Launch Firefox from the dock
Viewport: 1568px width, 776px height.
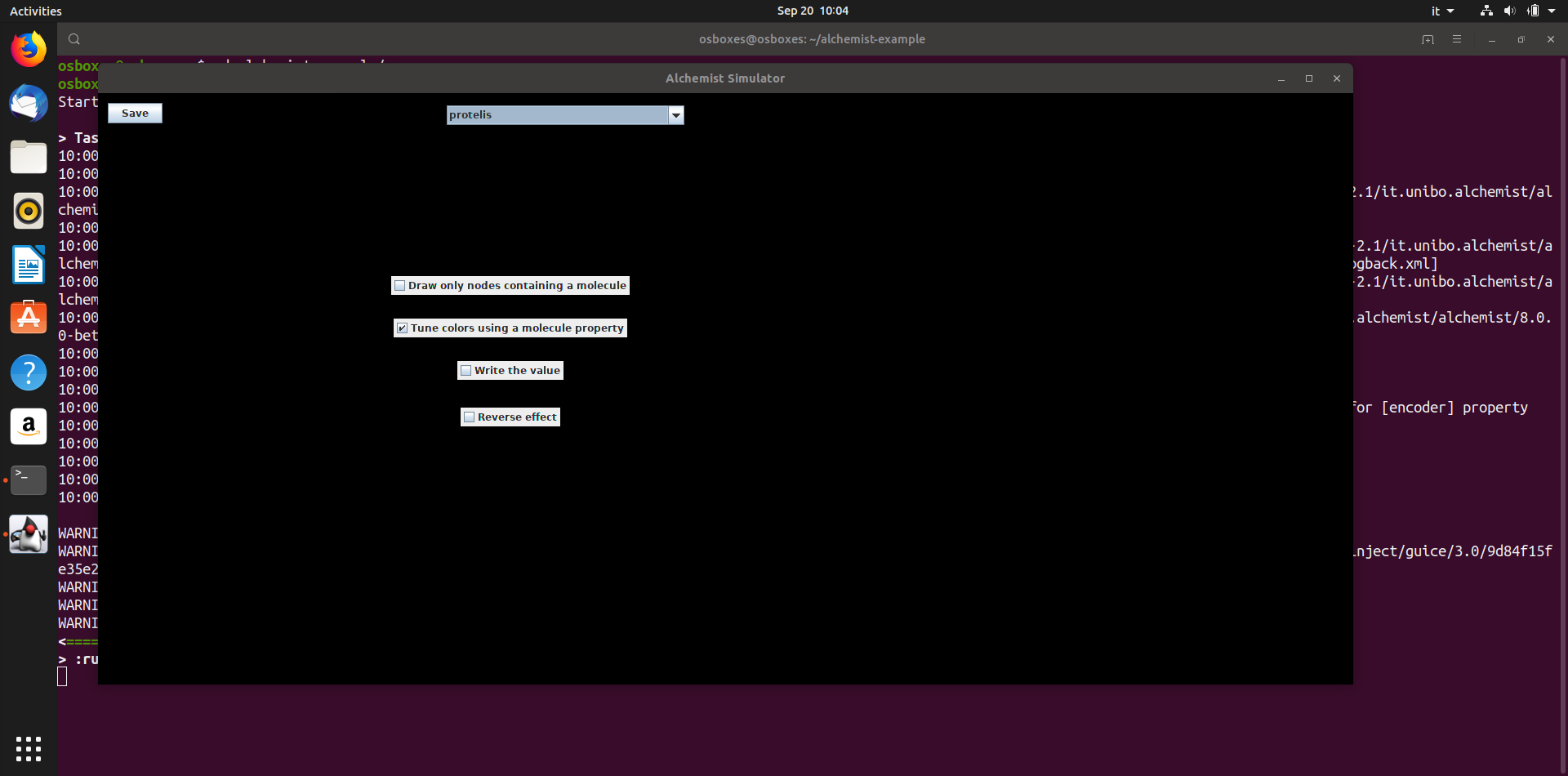pyautogui.click(x=29, y=49)
